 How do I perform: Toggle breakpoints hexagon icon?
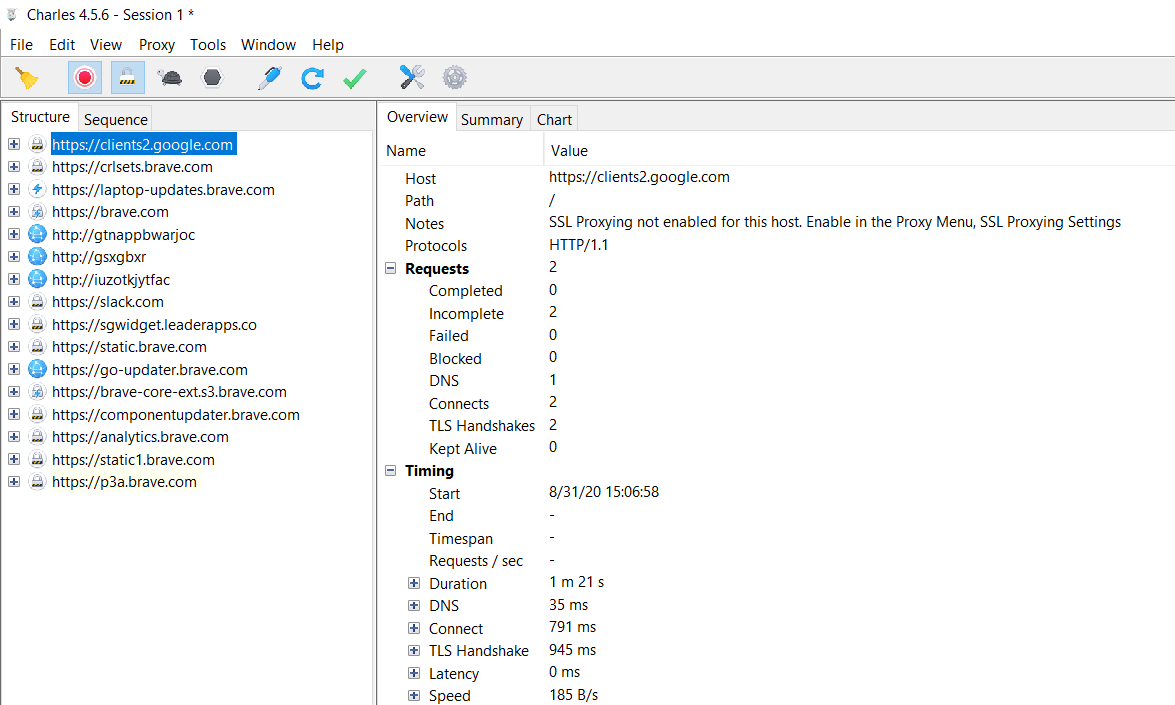click(213, 78)
